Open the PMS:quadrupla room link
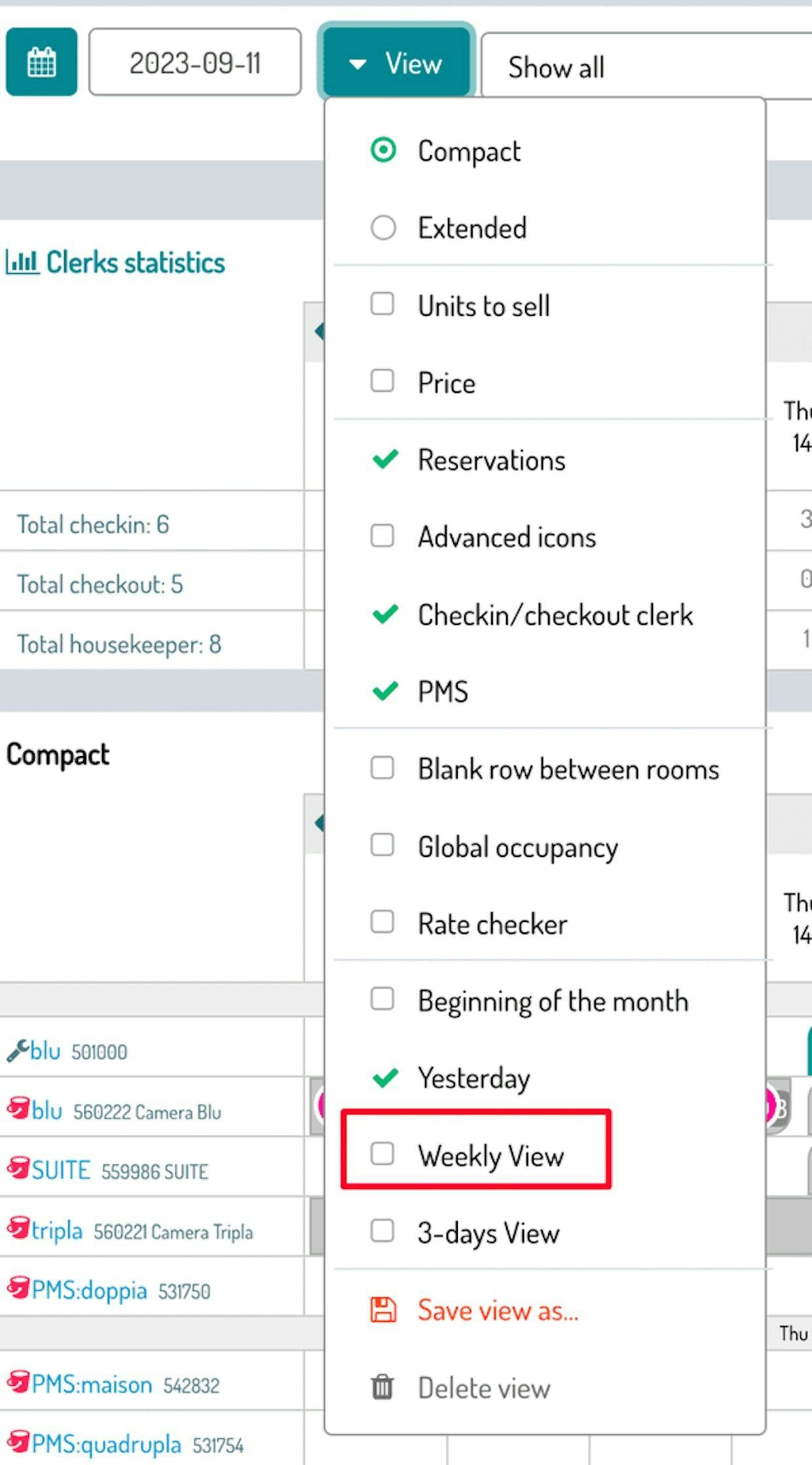This screenshot has height=1465, width=812. pyautogui.click(x=106, y=1443)
